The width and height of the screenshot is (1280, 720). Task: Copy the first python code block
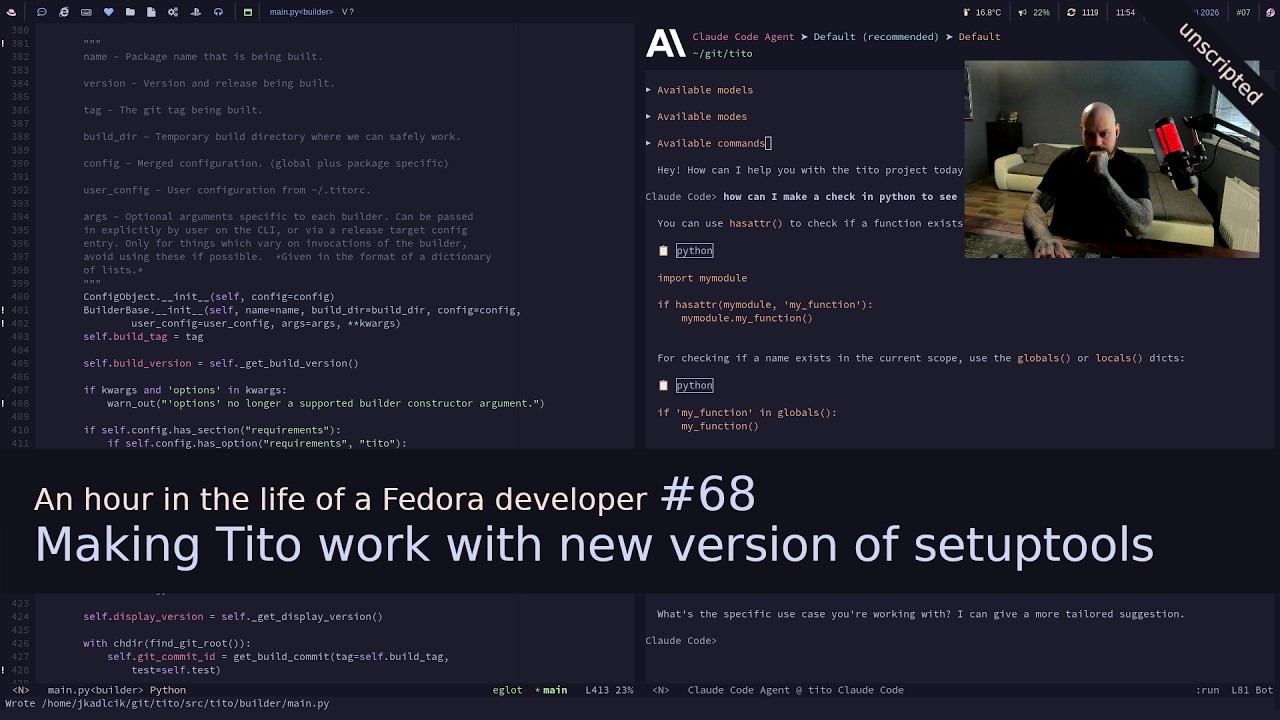point(663,251)
